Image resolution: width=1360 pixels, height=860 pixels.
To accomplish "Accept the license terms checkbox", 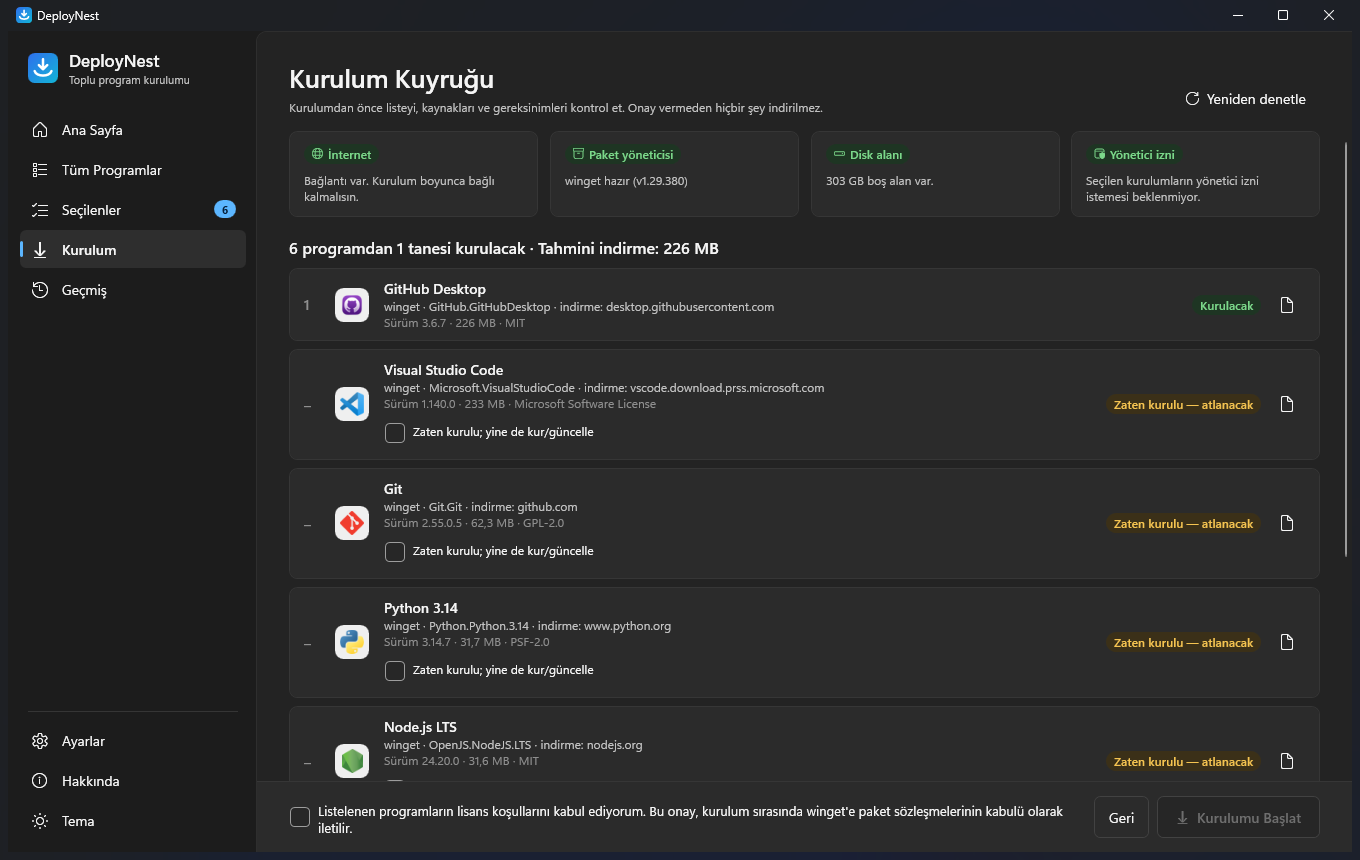I will click(x=300, y=817).
